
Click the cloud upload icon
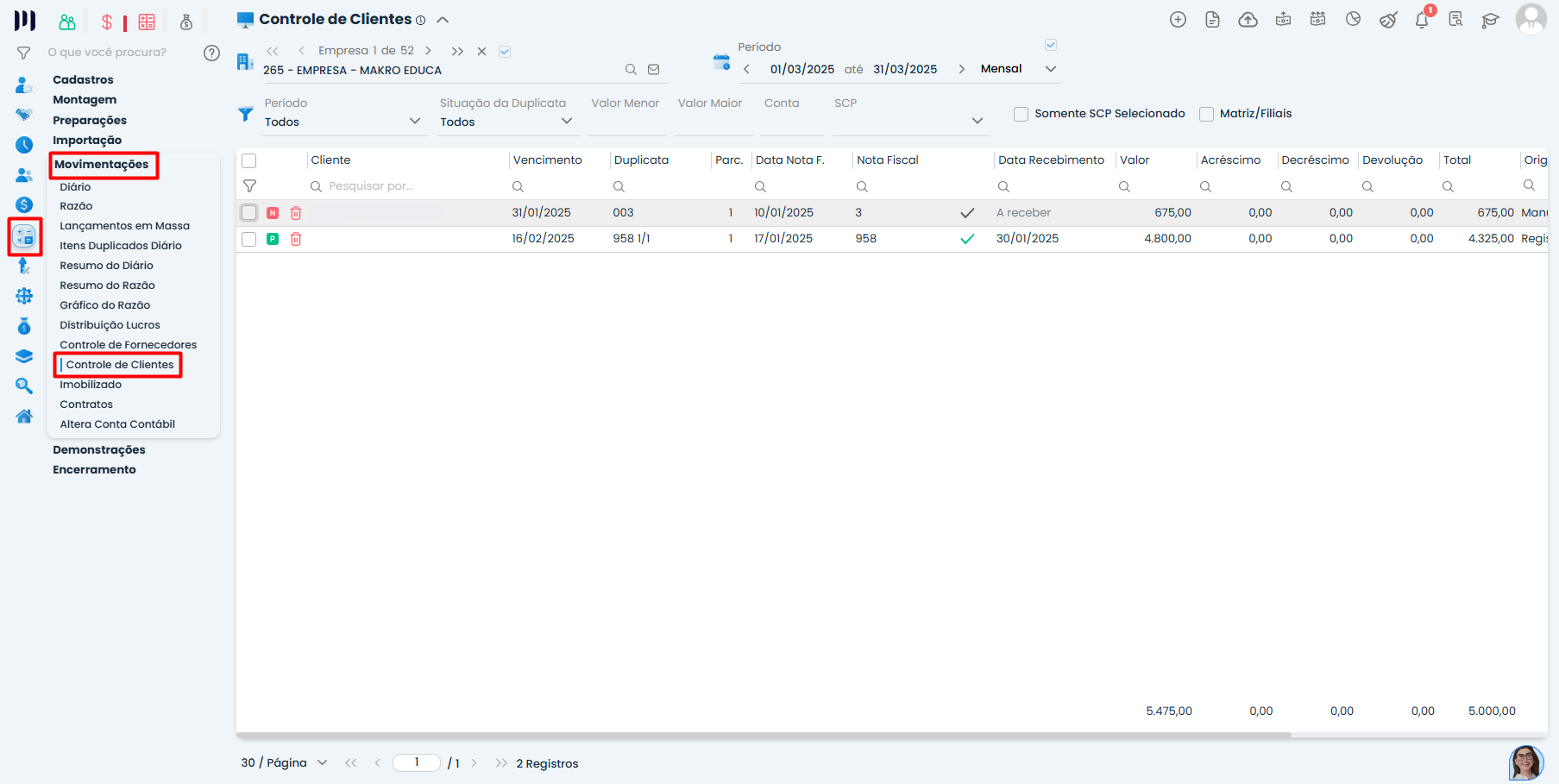click(x=1248, y=20)
